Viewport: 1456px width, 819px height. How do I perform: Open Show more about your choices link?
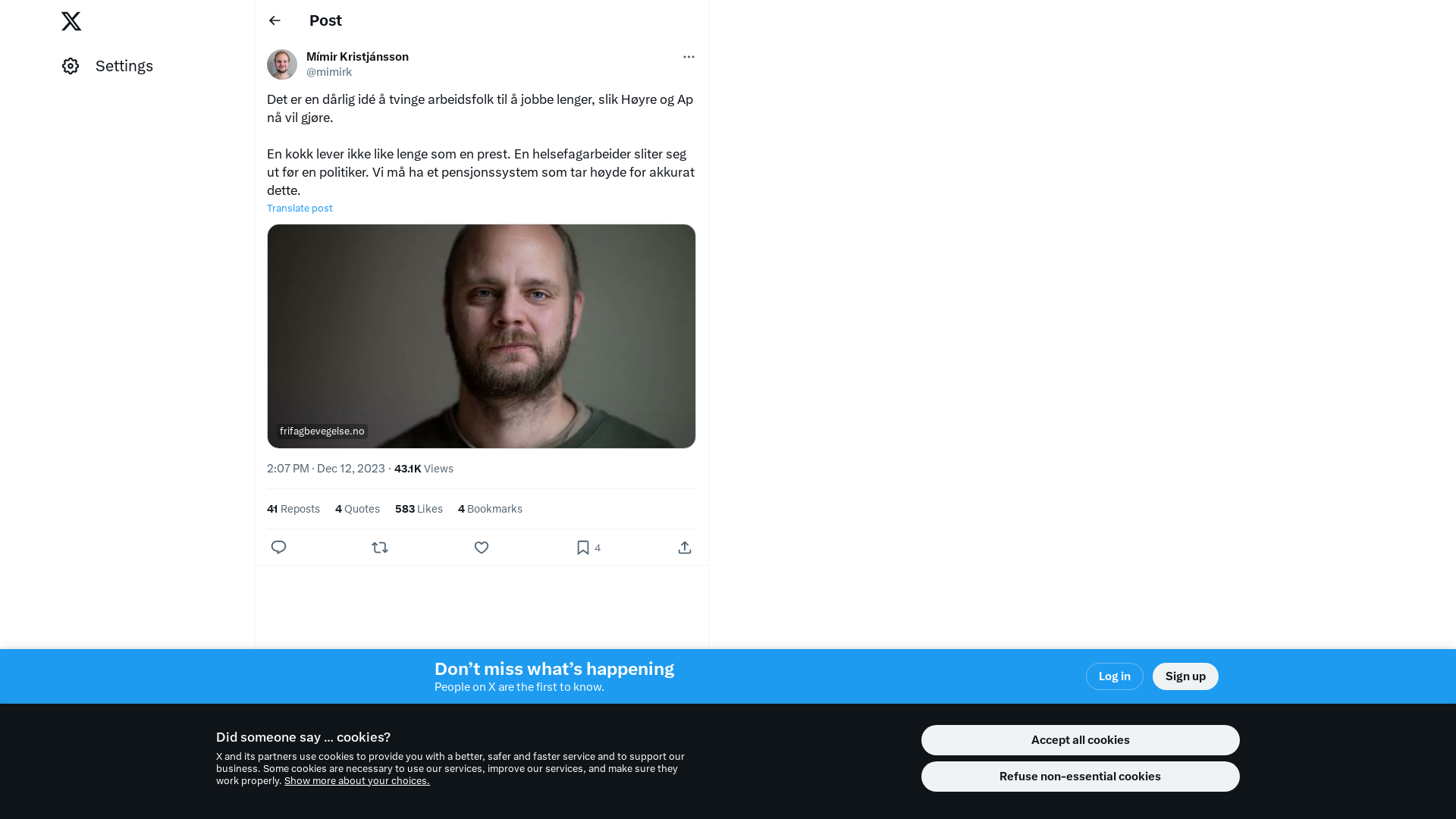point(357,781)
